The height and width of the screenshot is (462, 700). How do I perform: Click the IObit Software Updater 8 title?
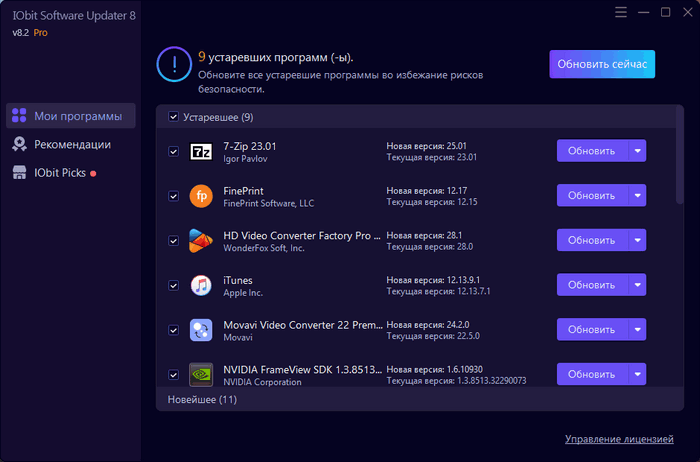74,16
